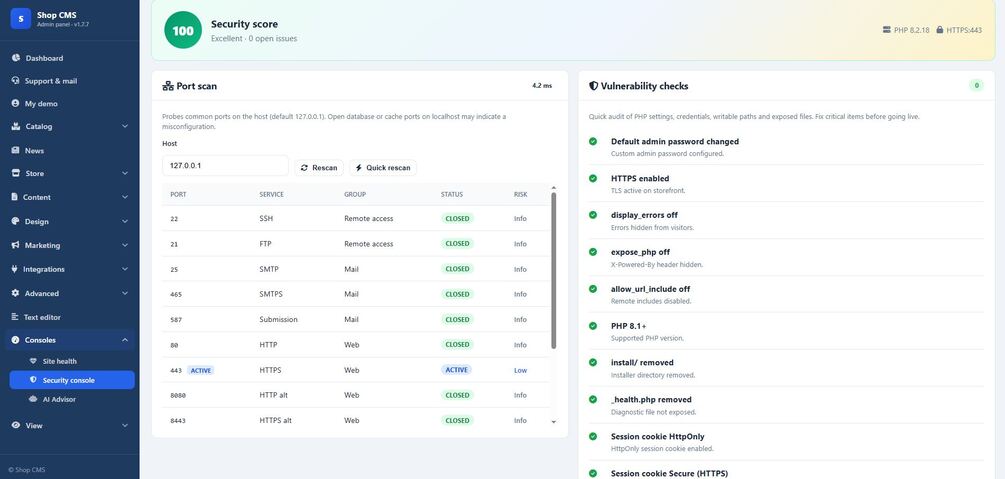Click the My demo user icon

pyautogui.click(x=15, y=103)
